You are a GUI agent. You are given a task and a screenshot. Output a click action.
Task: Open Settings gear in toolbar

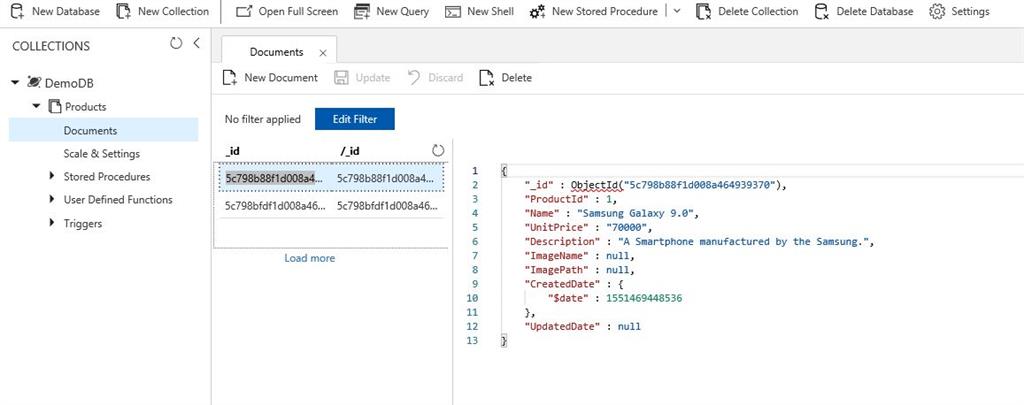point(936,12)
